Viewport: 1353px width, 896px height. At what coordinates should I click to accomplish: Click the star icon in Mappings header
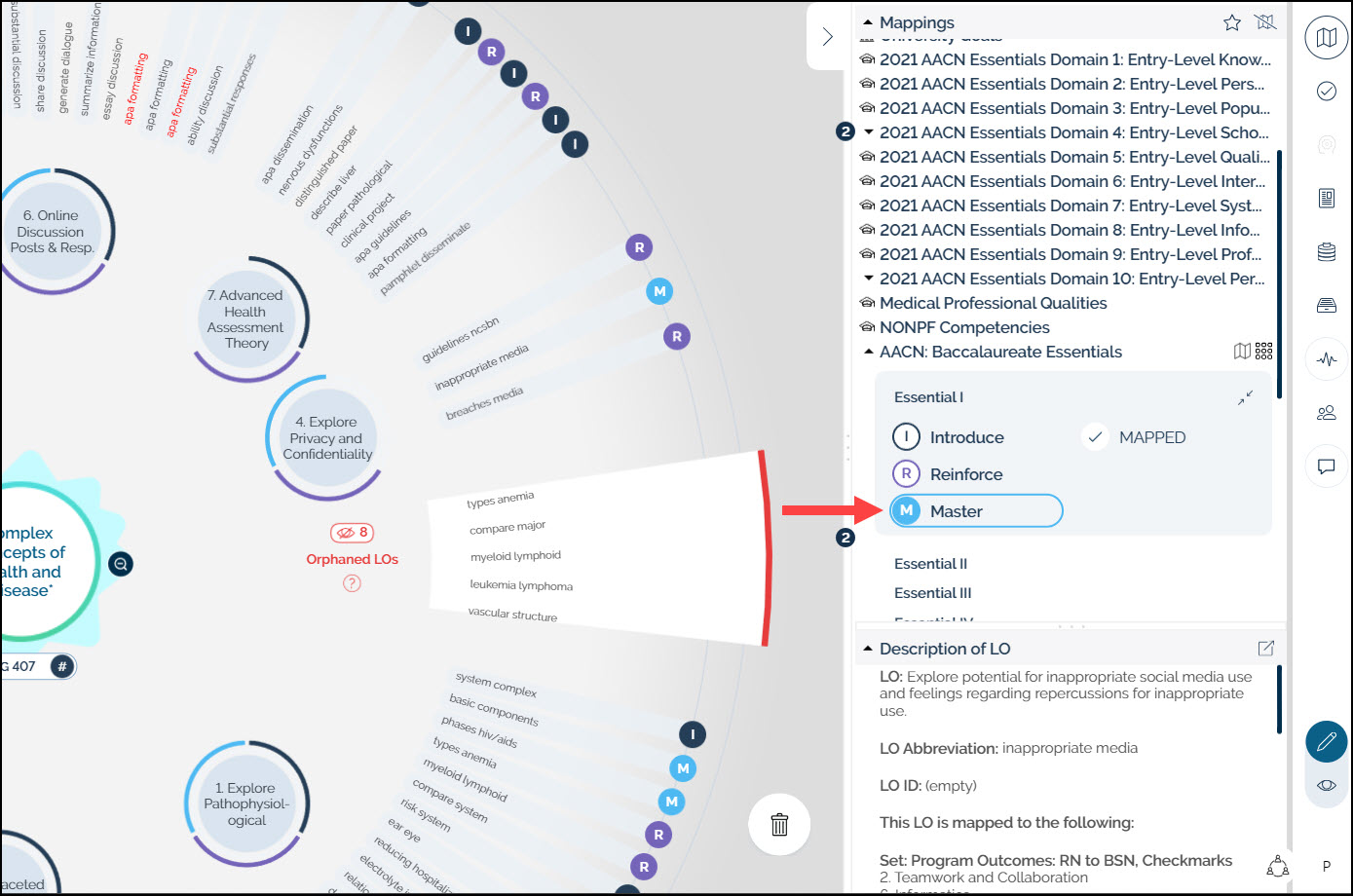(1232, 22)
